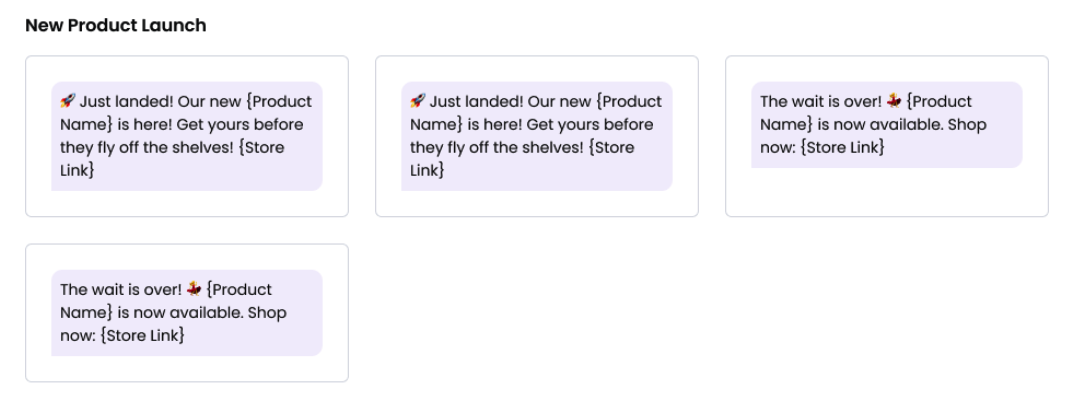This screenshot has width=1076, height=400.
Task: Click {Store Link} placeholder in the third template
Action: click(841, 148)
